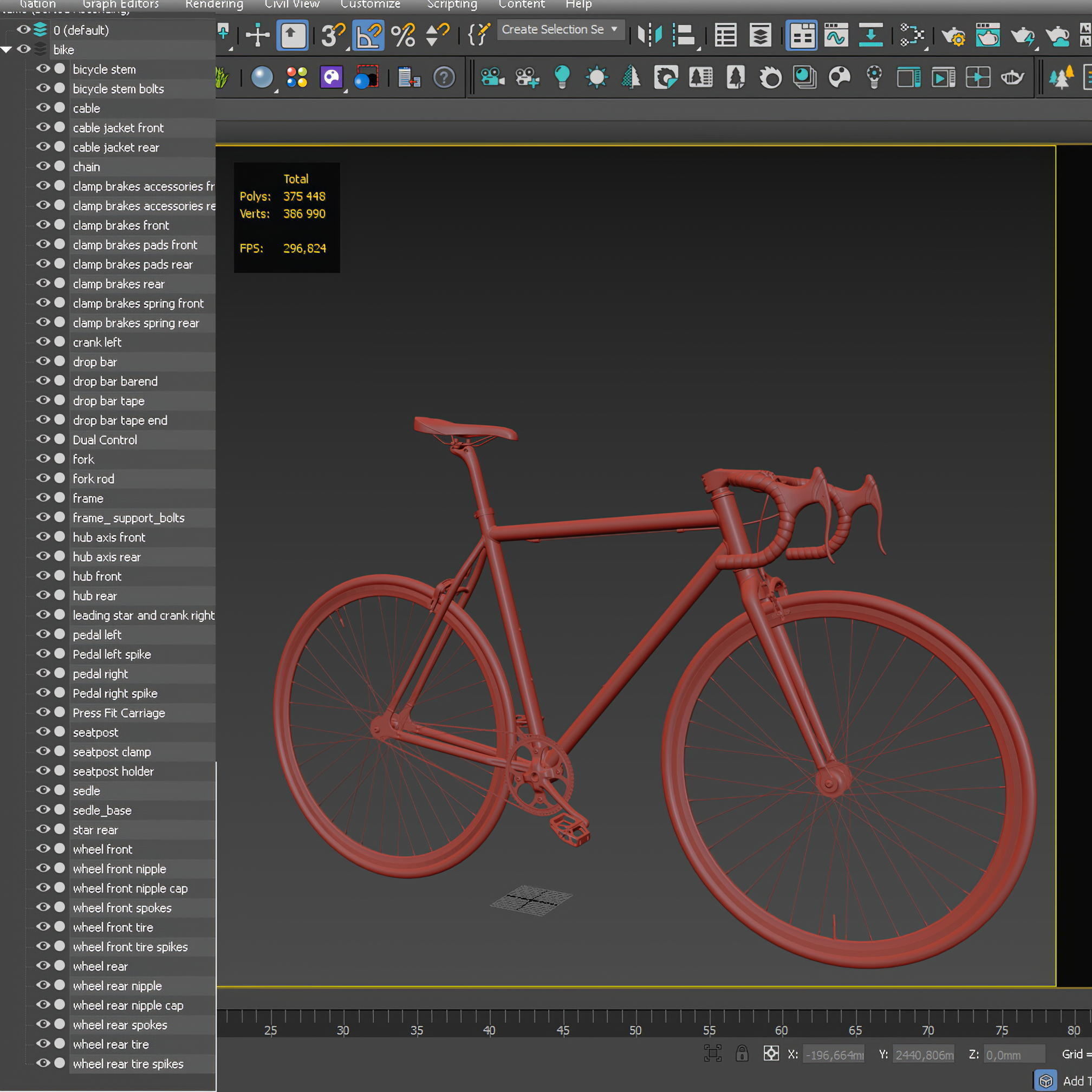This screenshot has width=1092, height=1092.
Task: Click the Mirror tool icon
Action: (649, 35)
